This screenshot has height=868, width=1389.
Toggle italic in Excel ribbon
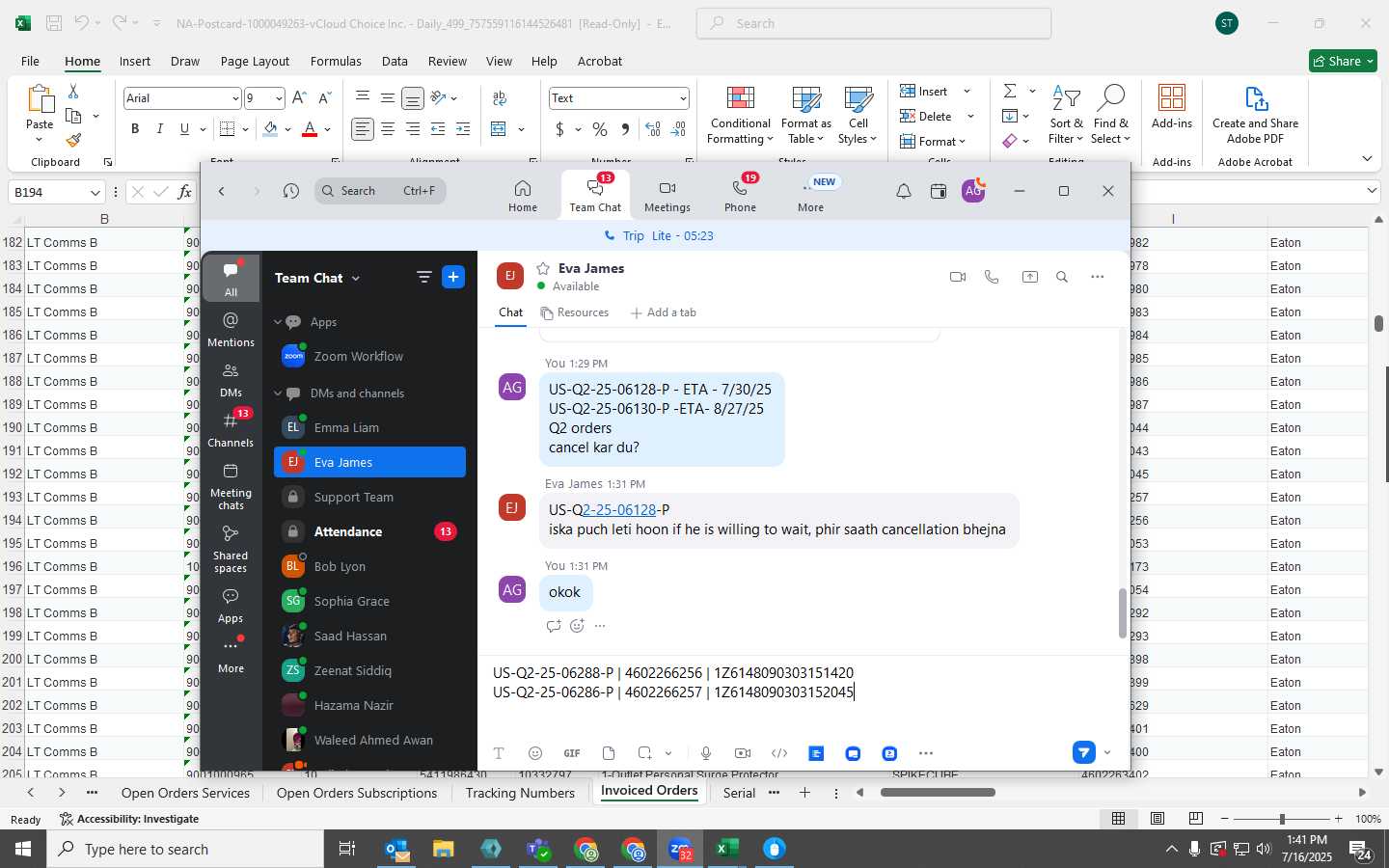pyautogui.click(x=159, y=129)
